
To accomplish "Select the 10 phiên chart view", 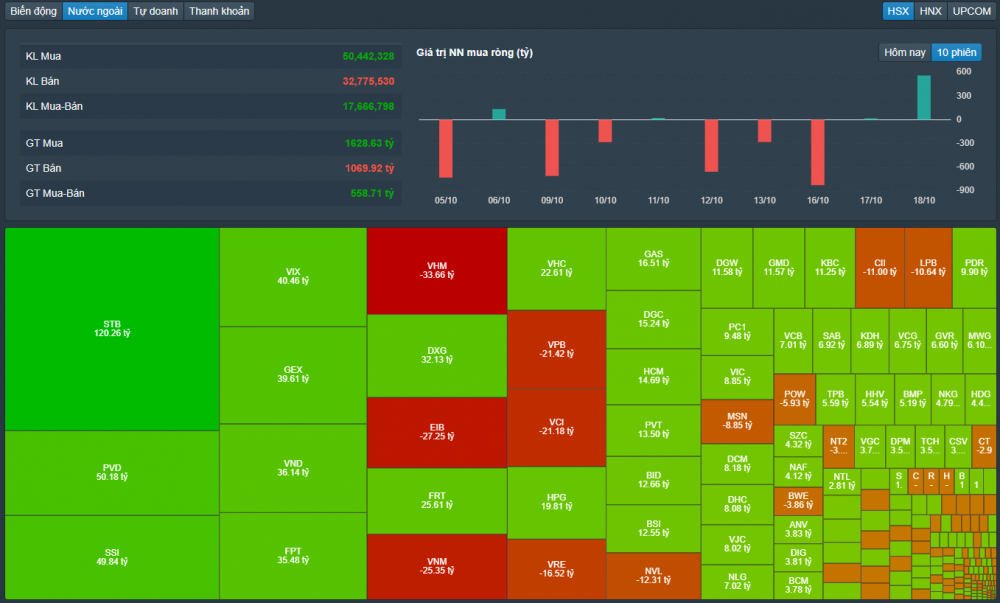I will pyautogui.click(x=957, y=52).
